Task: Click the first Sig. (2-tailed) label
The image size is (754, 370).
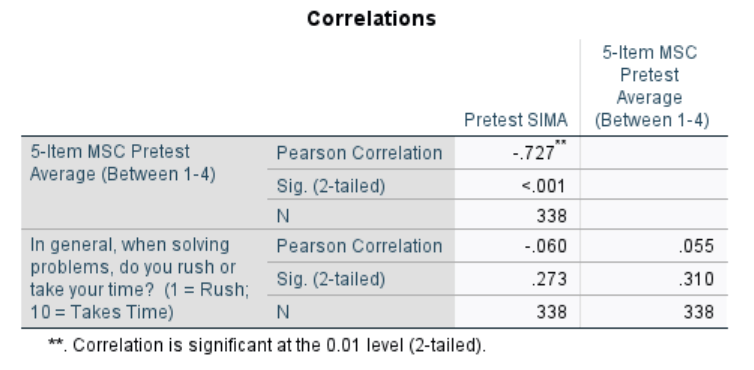Action: coord(331,186)
